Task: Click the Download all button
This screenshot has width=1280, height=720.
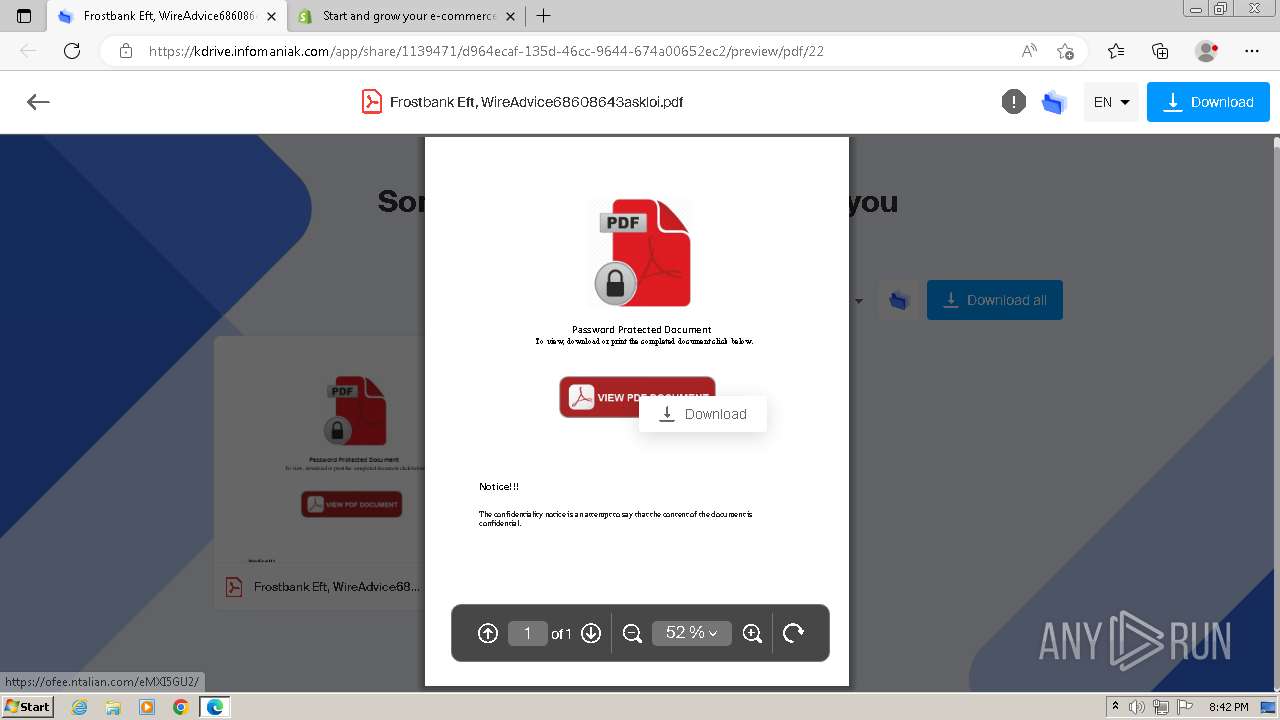Action: 994,300
